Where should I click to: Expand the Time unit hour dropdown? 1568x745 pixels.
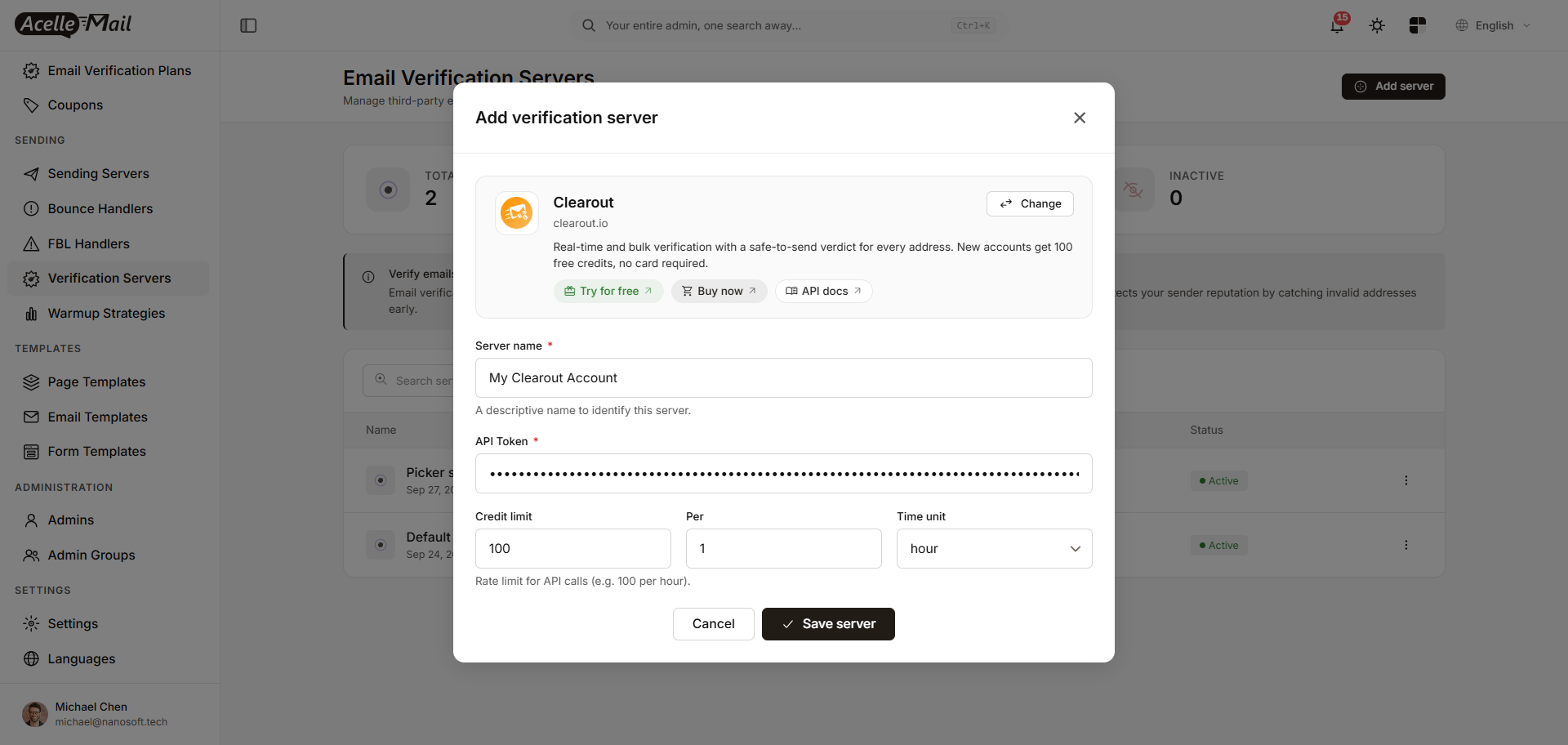coord(995,549)
